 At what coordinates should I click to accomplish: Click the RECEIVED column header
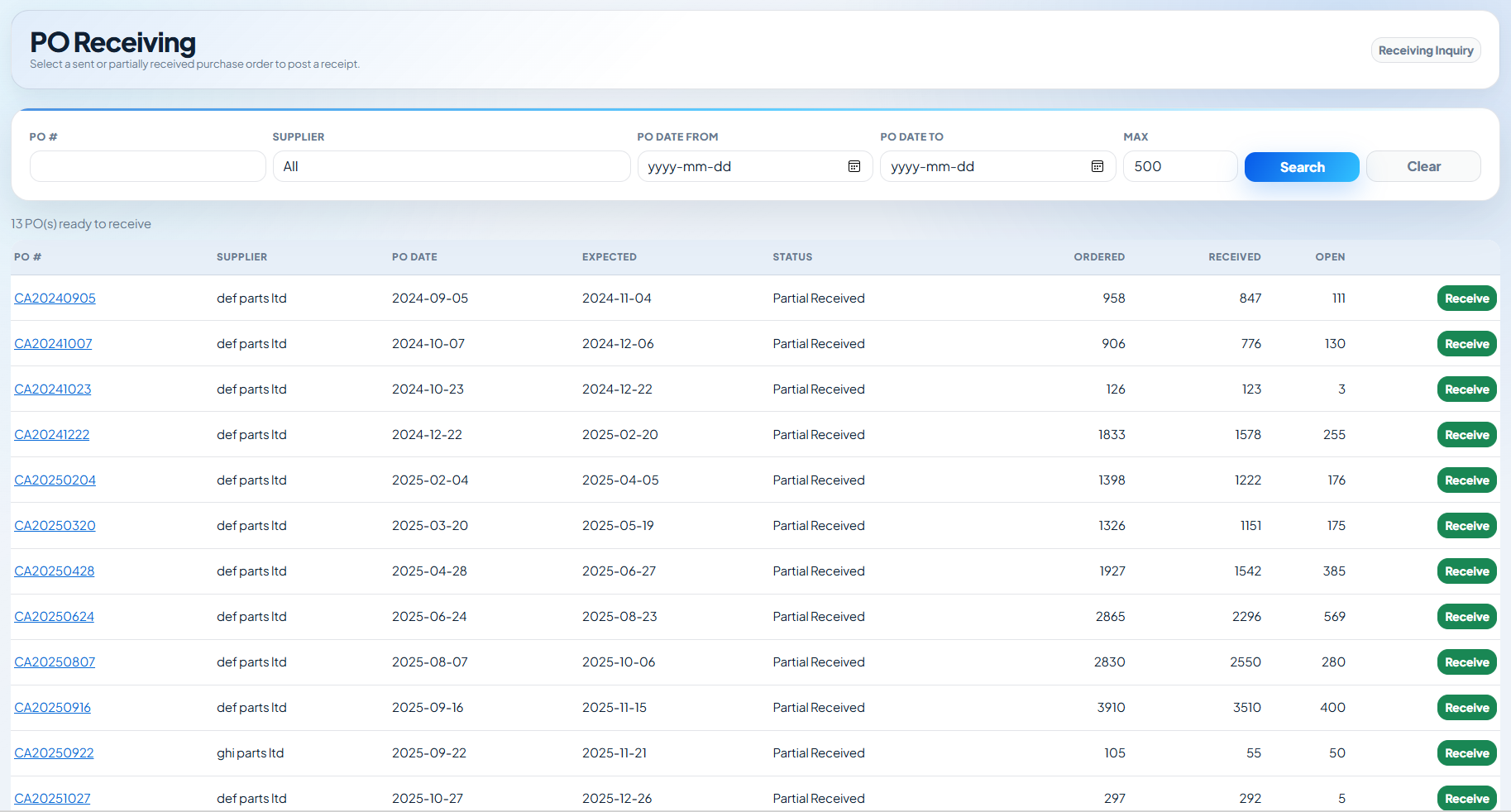pos(1235,257)
